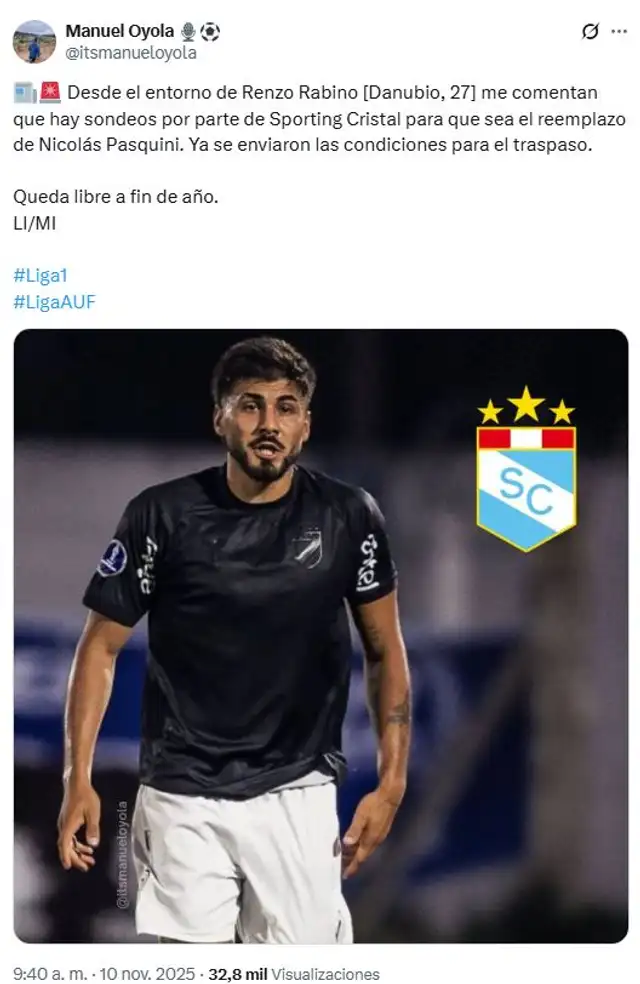Open the three-dot more options menu
640x984 pixels.
pyautogui.click(x=619, y=31)
